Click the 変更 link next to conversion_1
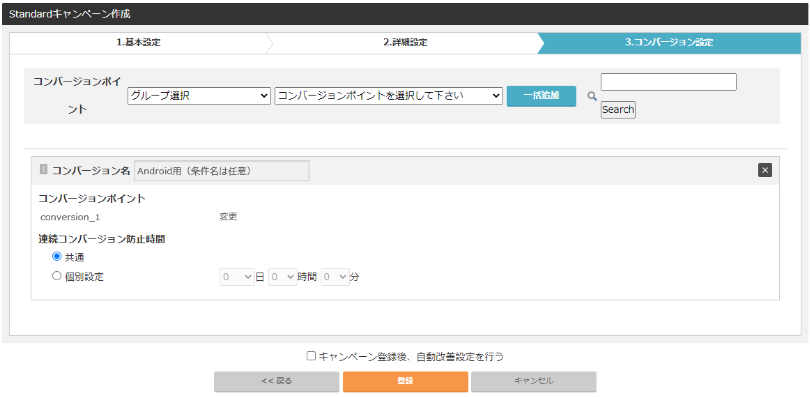 pyautogui.click(x=228, y=217)
